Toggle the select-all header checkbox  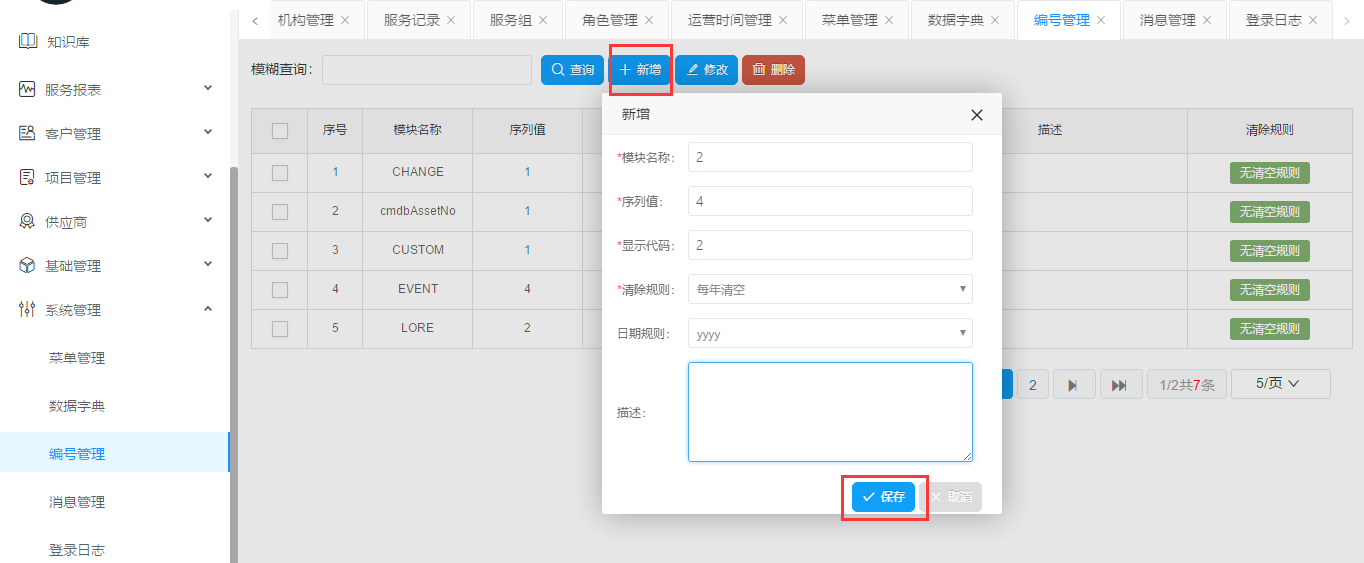[x=280, y=130]
